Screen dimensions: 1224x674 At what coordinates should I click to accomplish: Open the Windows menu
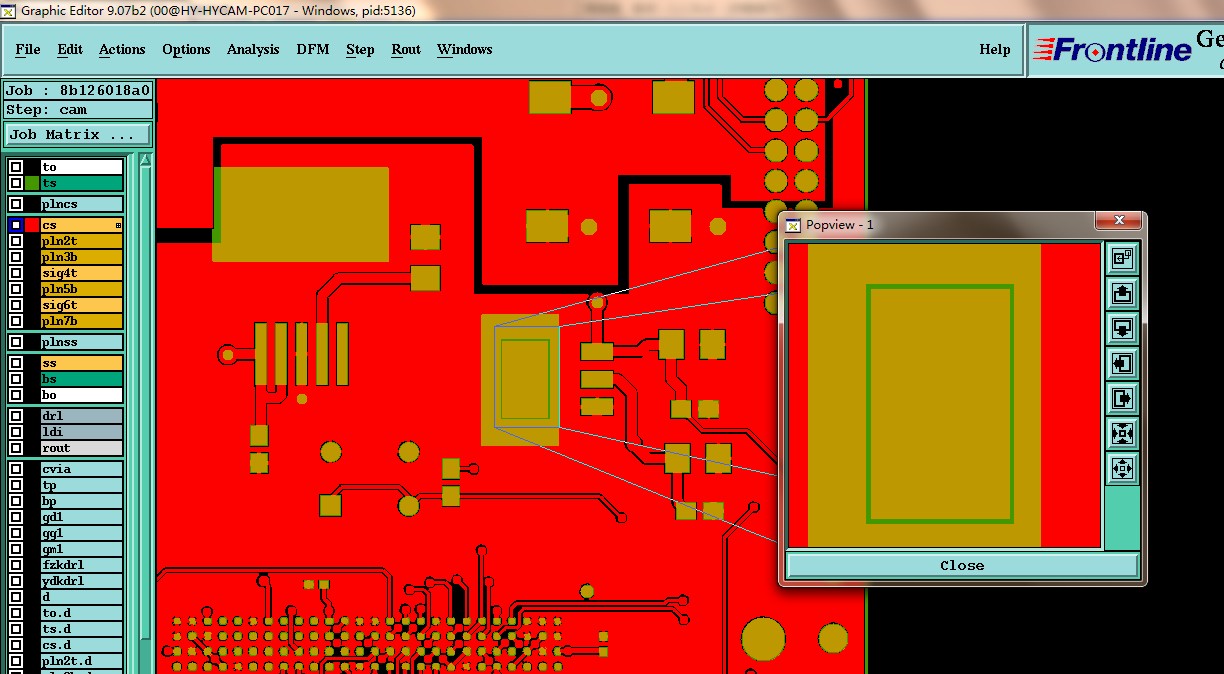[464, 49]
